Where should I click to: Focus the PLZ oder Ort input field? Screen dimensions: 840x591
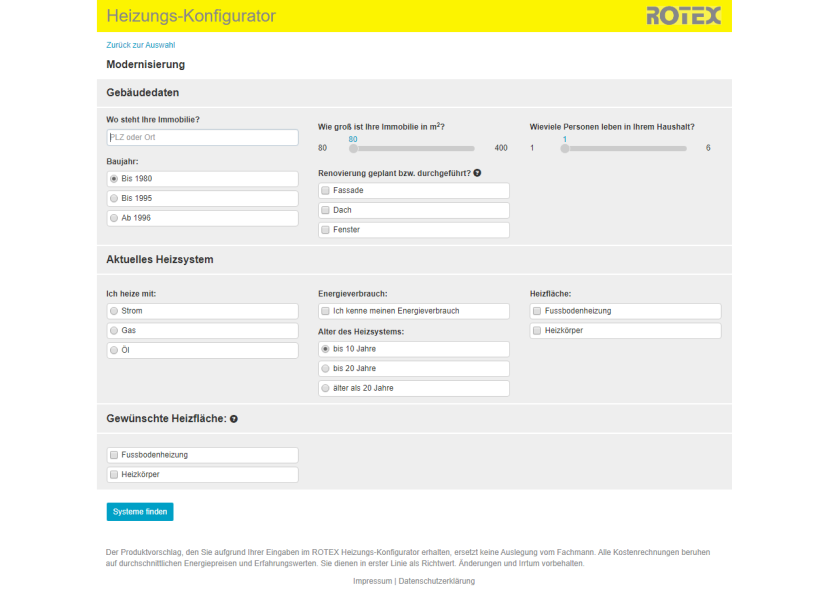[x=202, y=137]
